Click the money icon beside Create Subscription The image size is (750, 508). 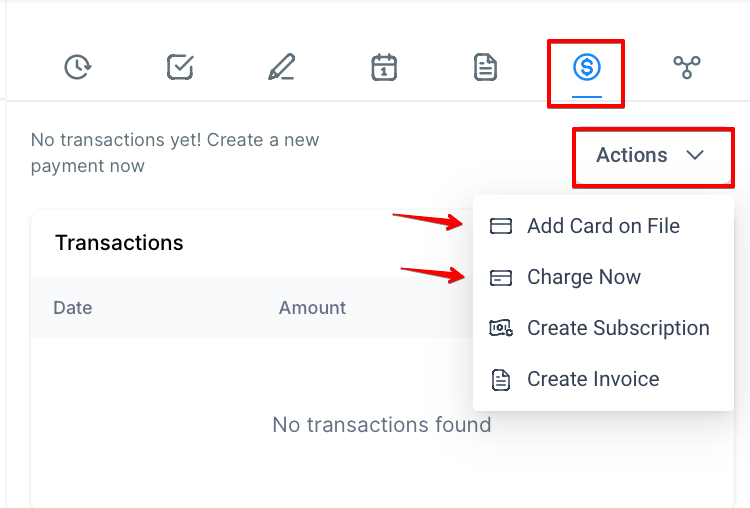[501, 328]
